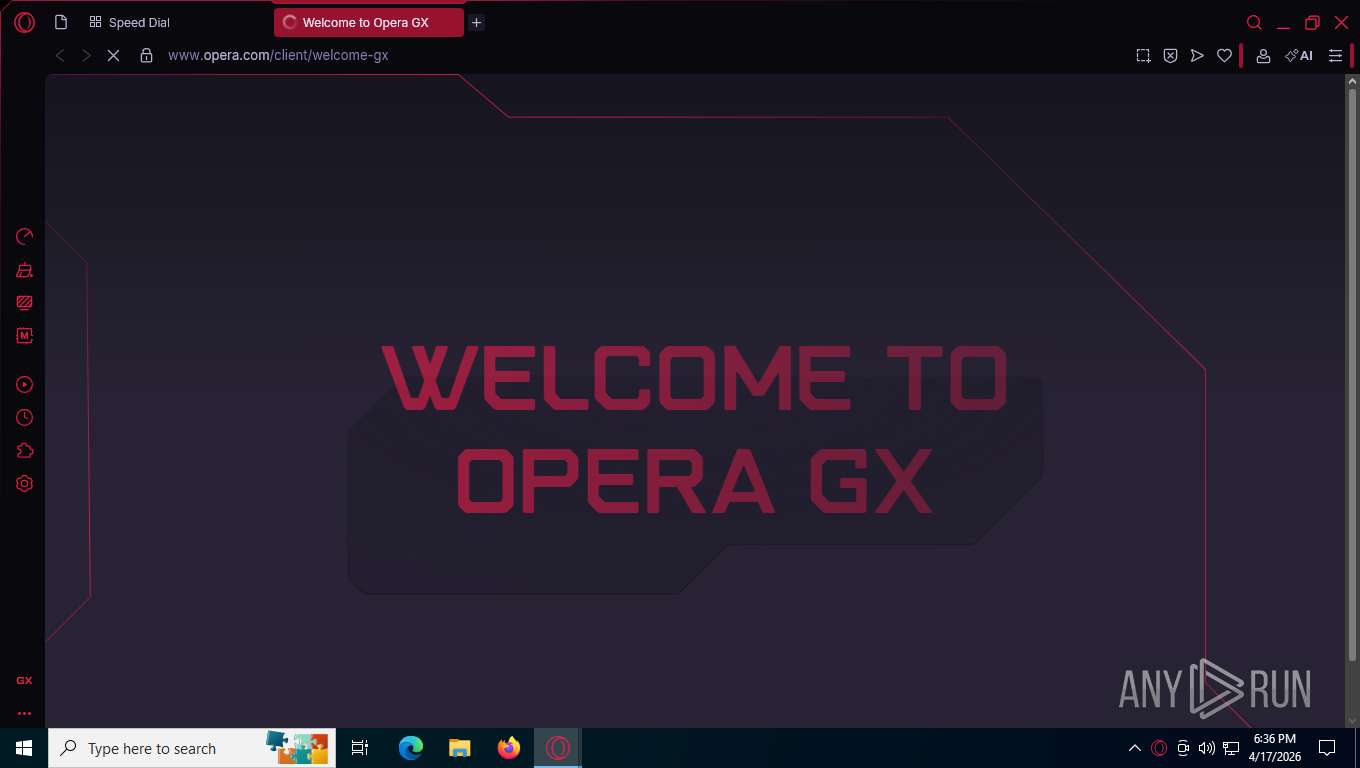Screen dimensions: 1360x768
Task: Add page to bookmarks heart
Action: pos(1224,56)
